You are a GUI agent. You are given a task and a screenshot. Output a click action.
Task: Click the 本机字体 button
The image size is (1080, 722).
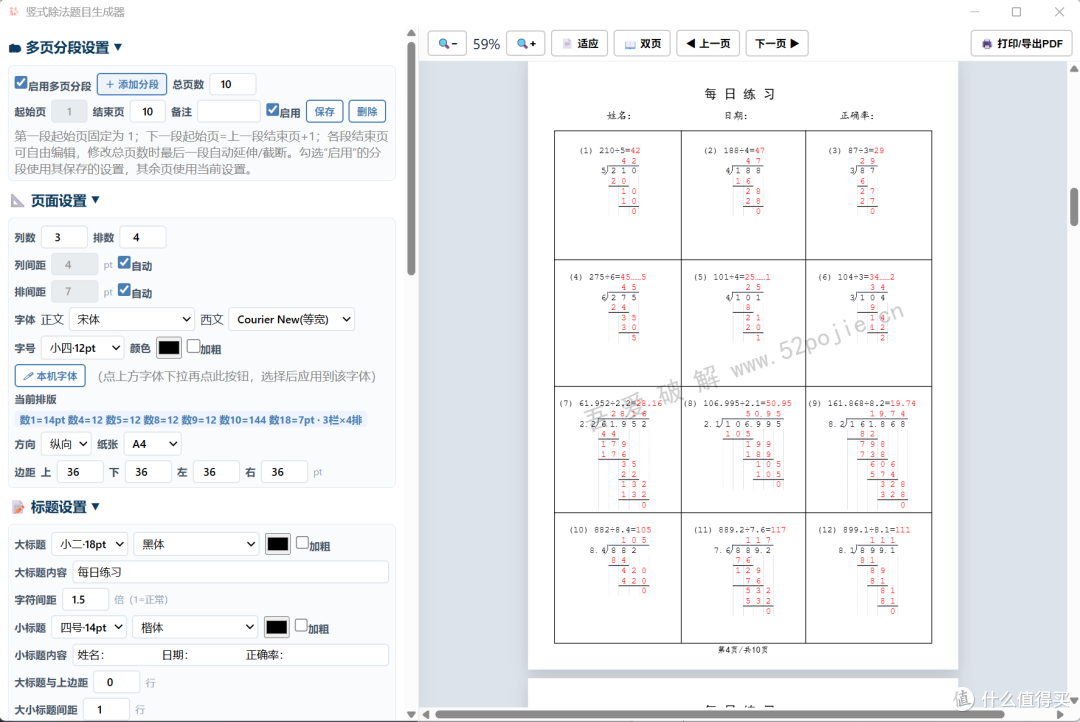[x=50, y=376]
